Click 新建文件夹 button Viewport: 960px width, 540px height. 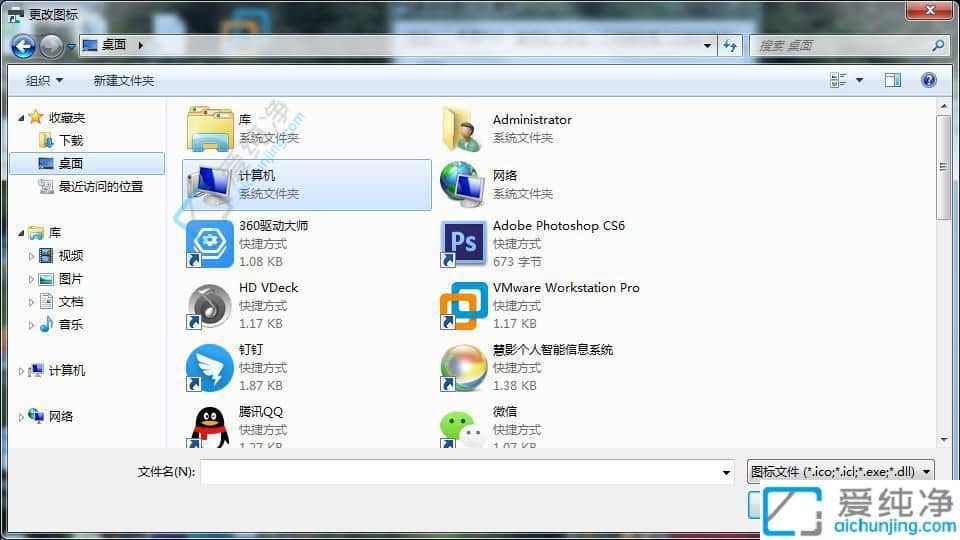point(124,80)
